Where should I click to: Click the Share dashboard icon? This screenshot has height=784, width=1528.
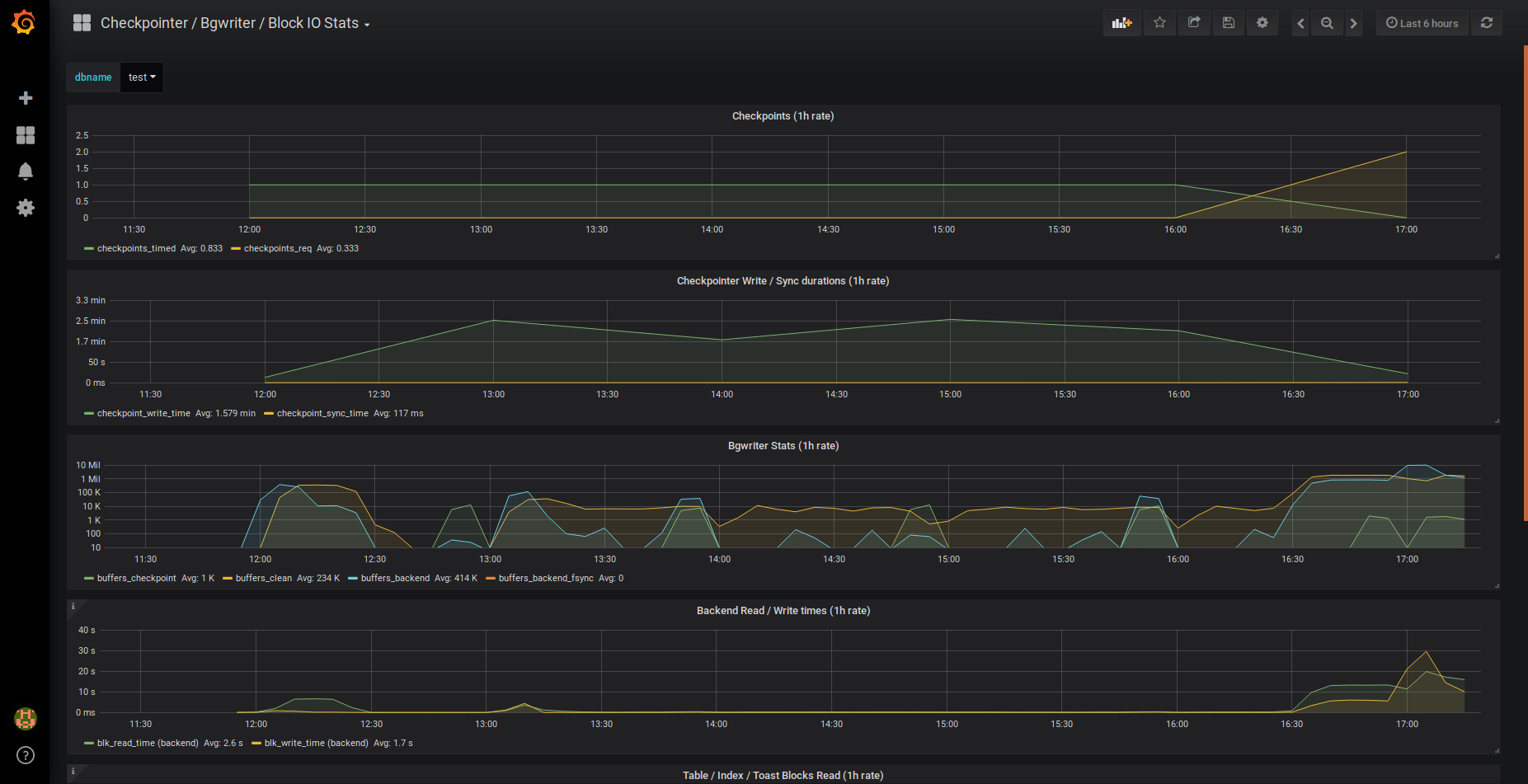point(1194,23)
